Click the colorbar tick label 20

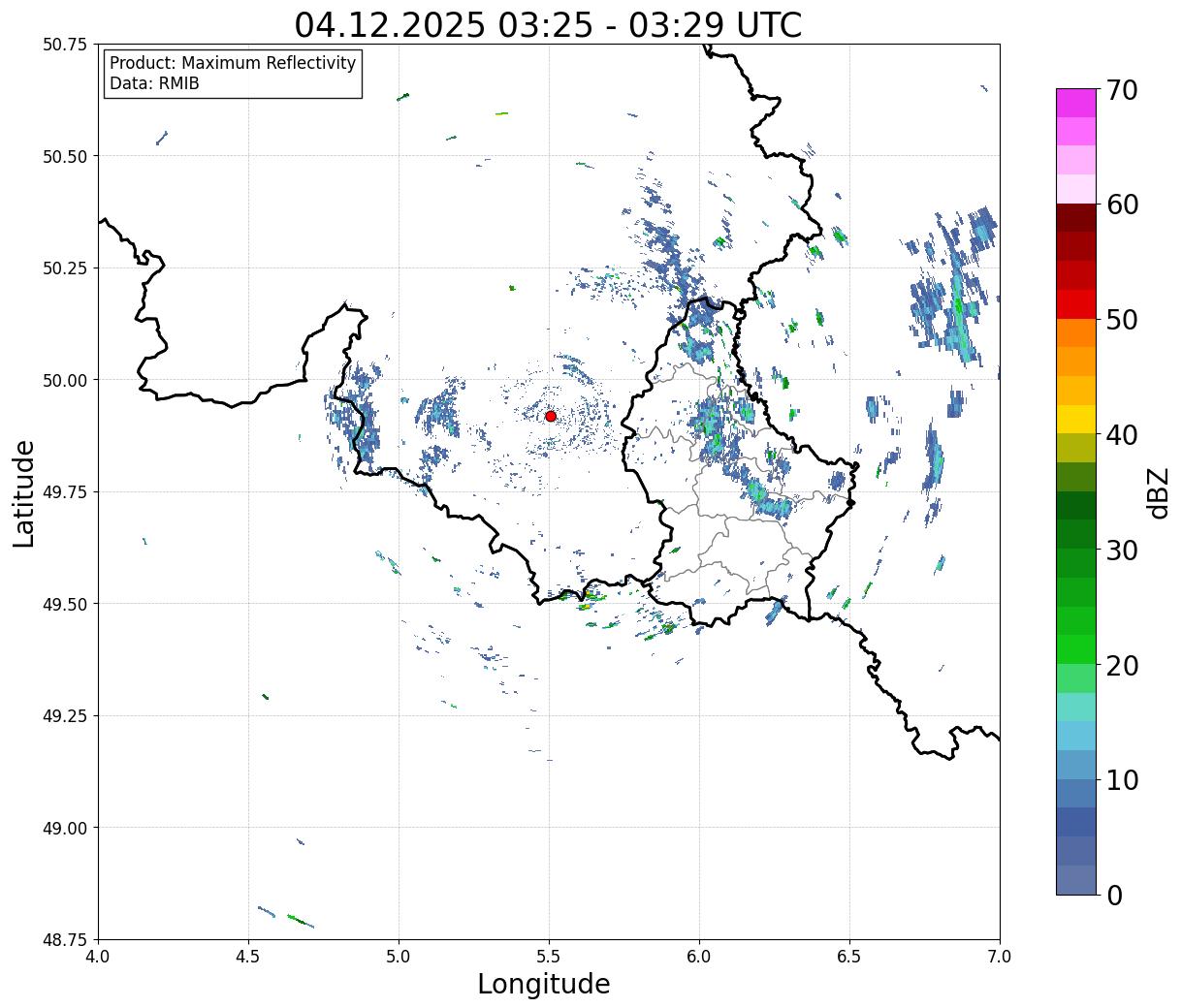tap(1122, 665)
